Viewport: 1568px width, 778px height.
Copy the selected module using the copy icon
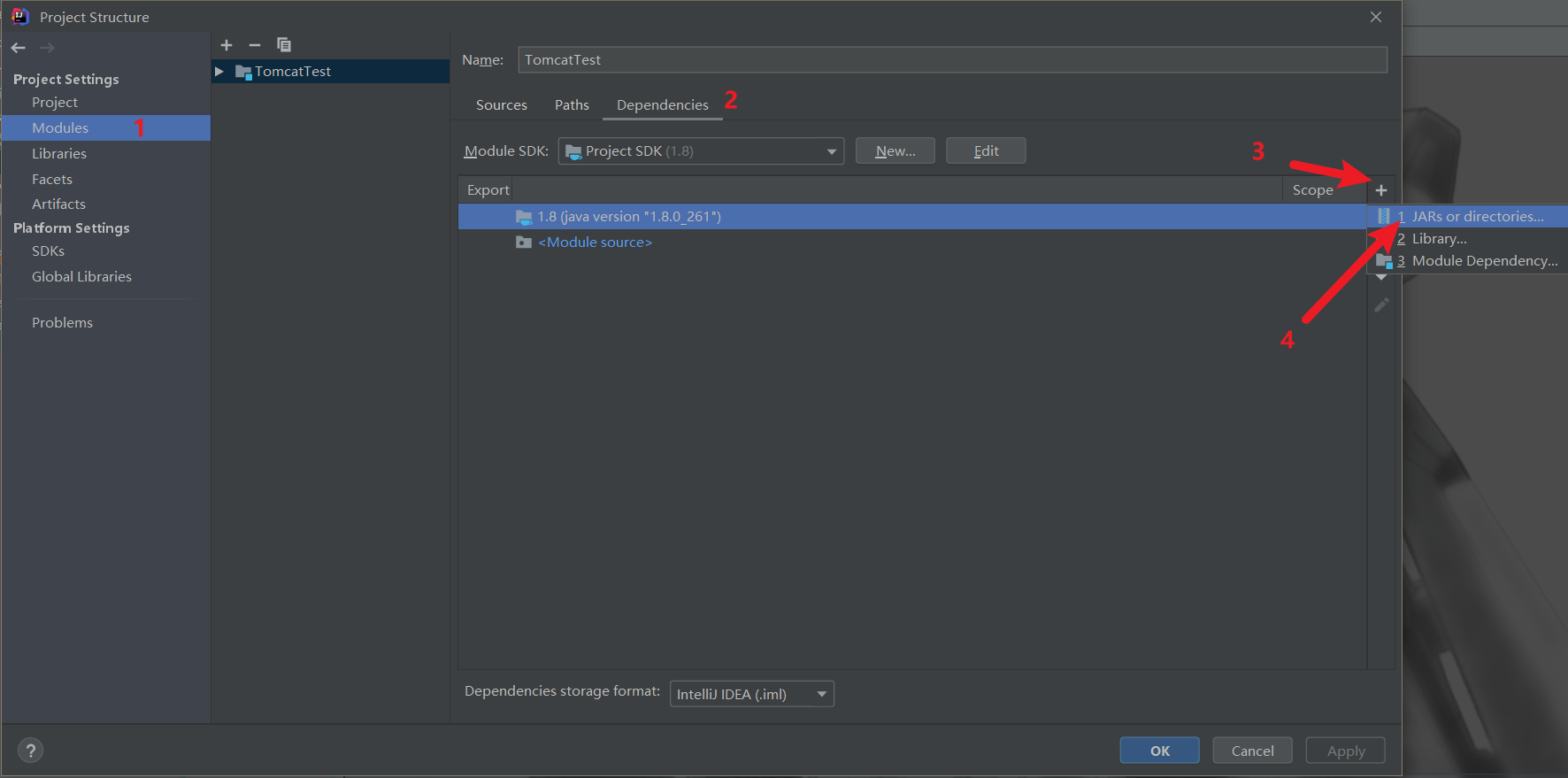pos(284,45)
